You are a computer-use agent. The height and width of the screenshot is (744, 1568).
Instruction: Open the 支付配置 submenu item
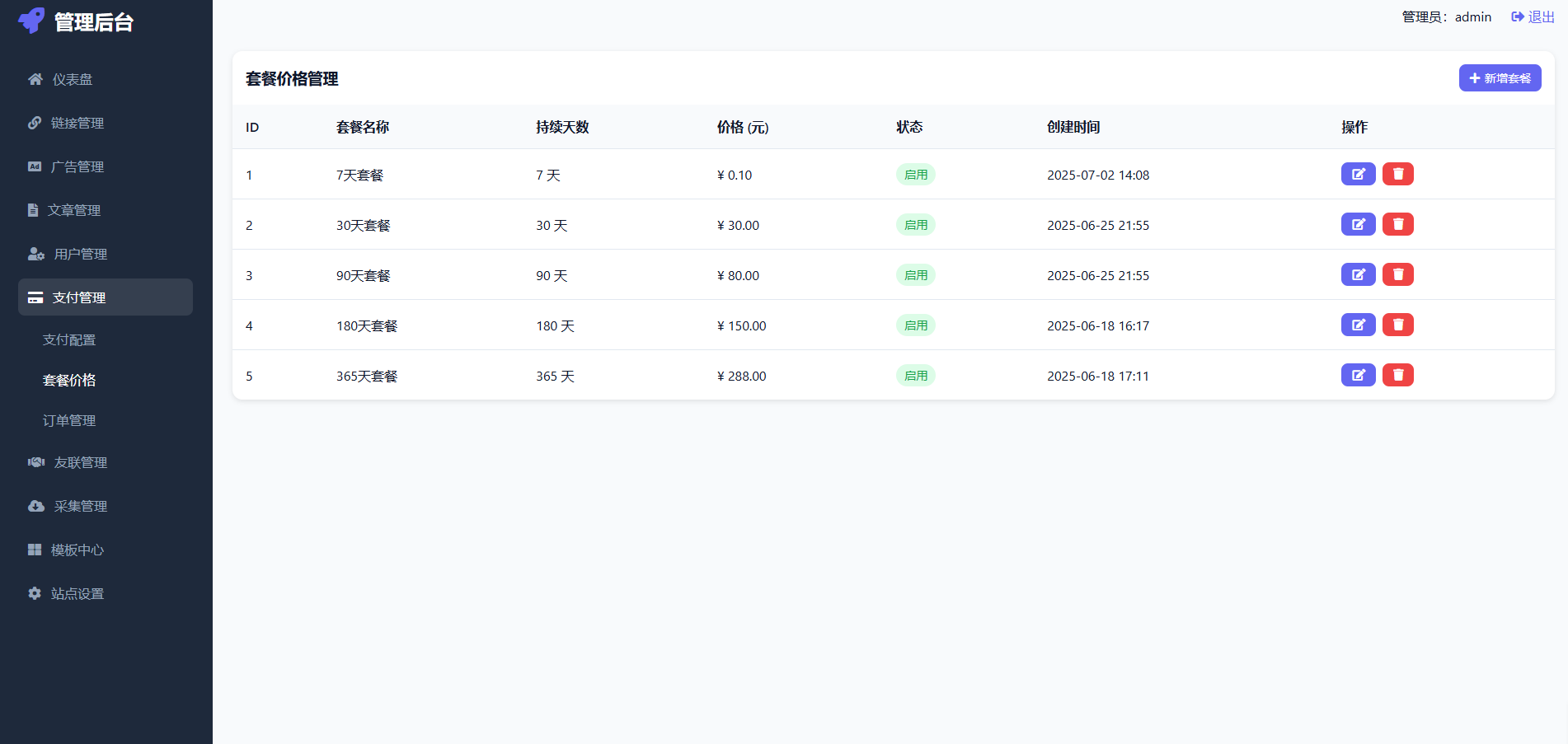[69, 339]
